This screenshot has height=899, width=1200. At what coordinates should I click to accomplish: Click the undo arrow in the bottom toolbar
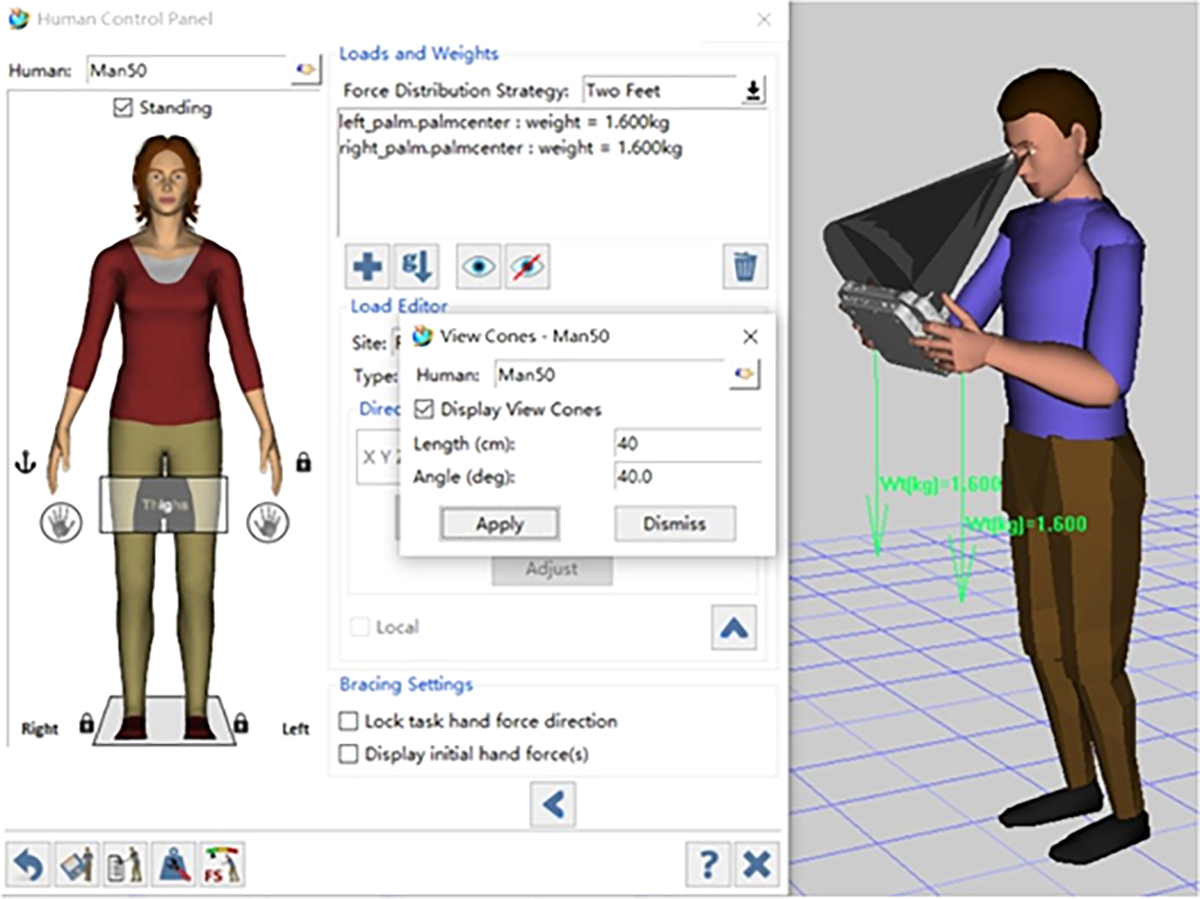pyautogui.click(x=29, y=864)
